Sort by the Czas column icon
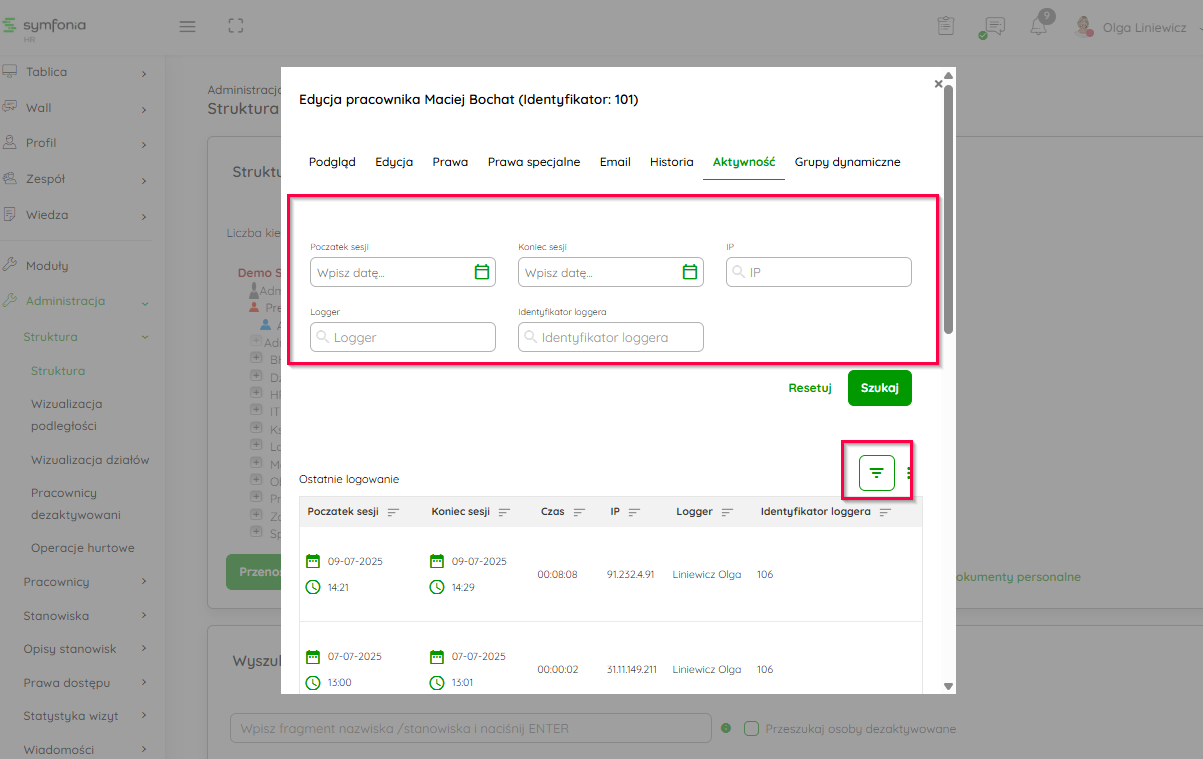 pyautogui.click(x=580, y=512)
